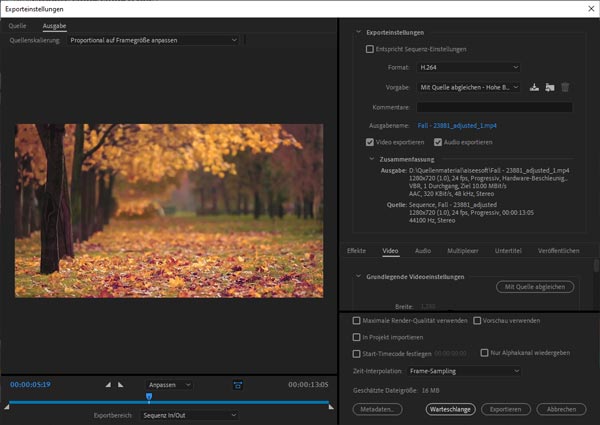Set the In point triangle icon
The width and height of the screenshot is (600, 425).
click(x=108, y=384)
